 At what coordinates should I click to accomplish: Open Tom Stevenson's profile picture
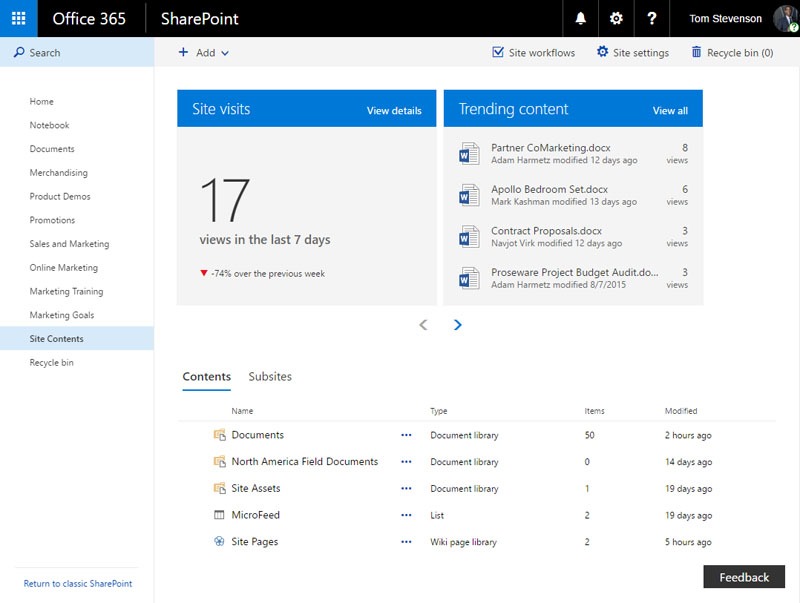click(x=783, y=19)
